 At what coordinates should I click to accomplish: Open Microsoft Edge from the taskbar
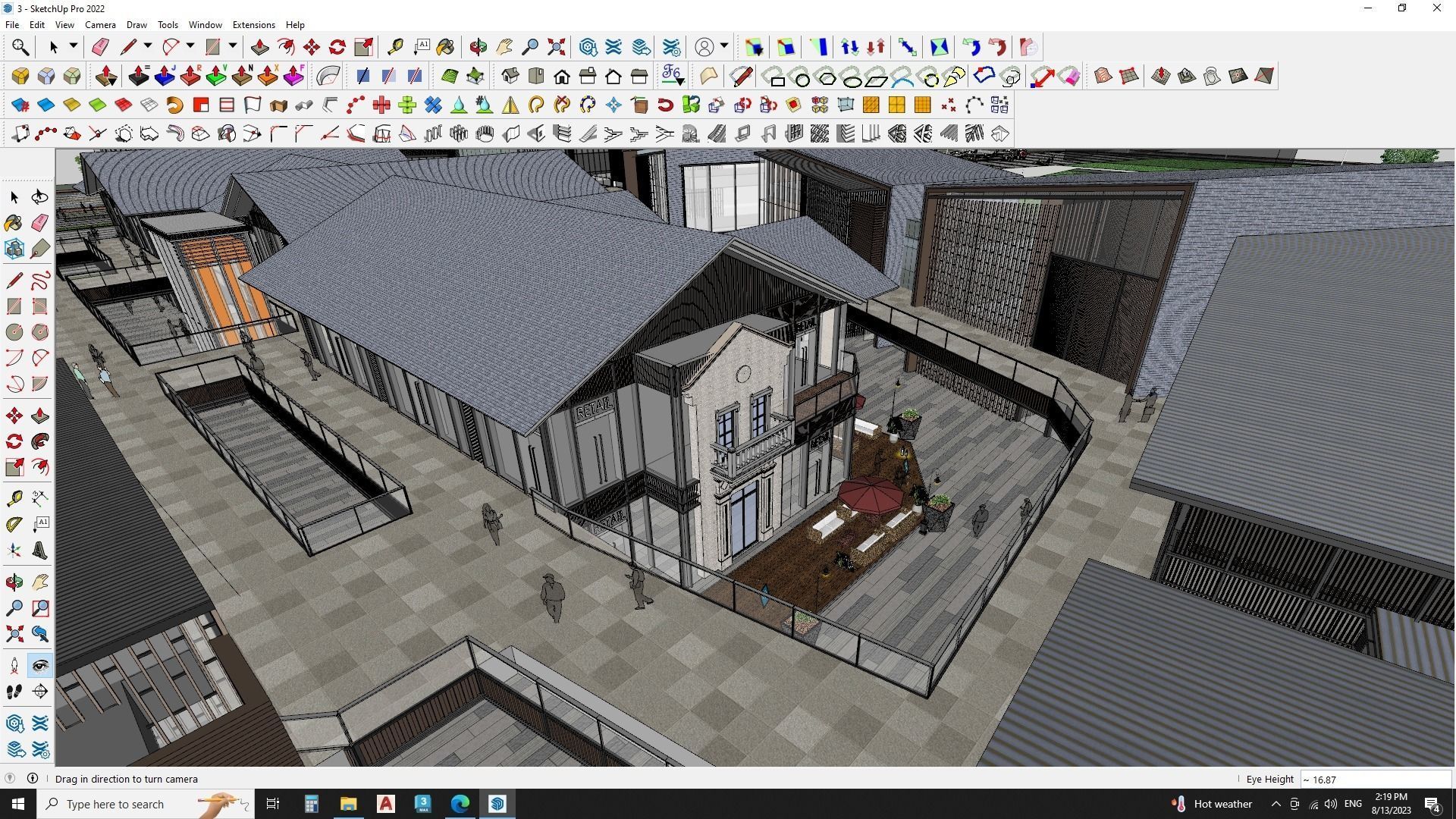point(460,804)
